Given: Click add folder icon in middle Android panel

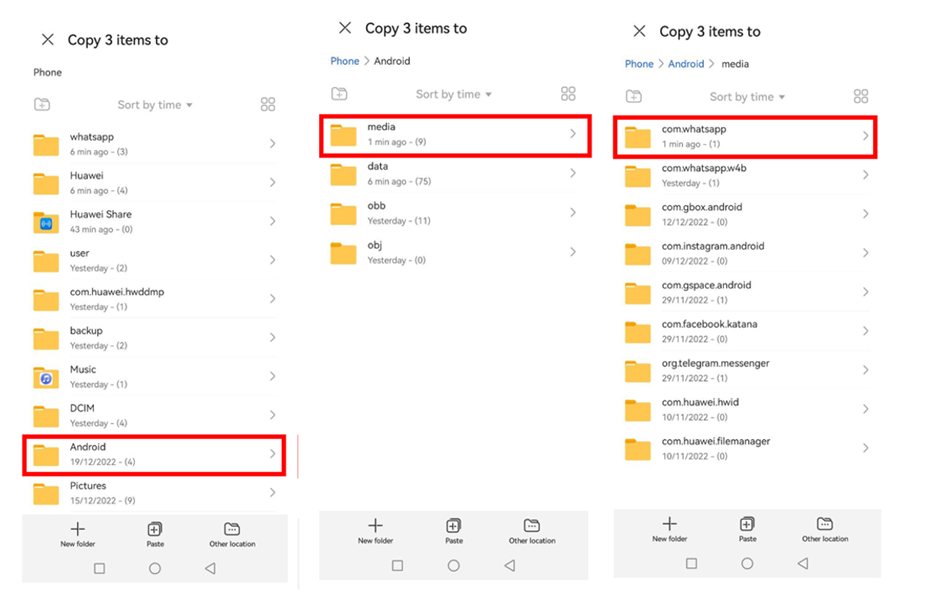Looking at the screenshot, I should [339, 94].
